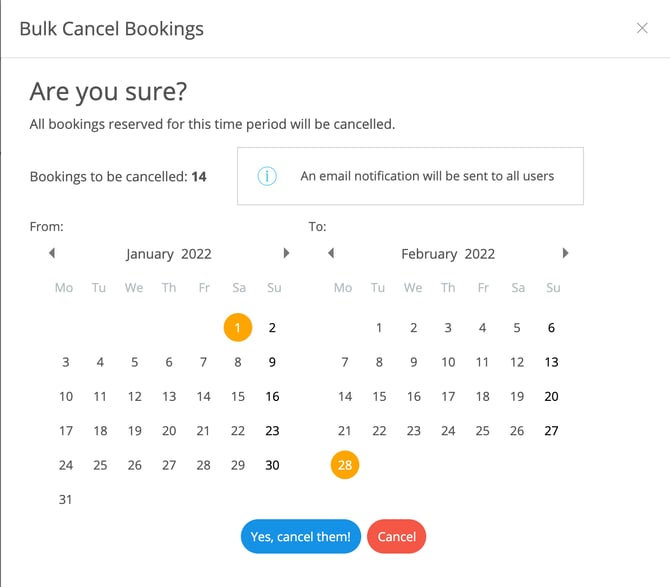
Task: Click 'Yes, cancel them!' button
Action: pos(300,537)
